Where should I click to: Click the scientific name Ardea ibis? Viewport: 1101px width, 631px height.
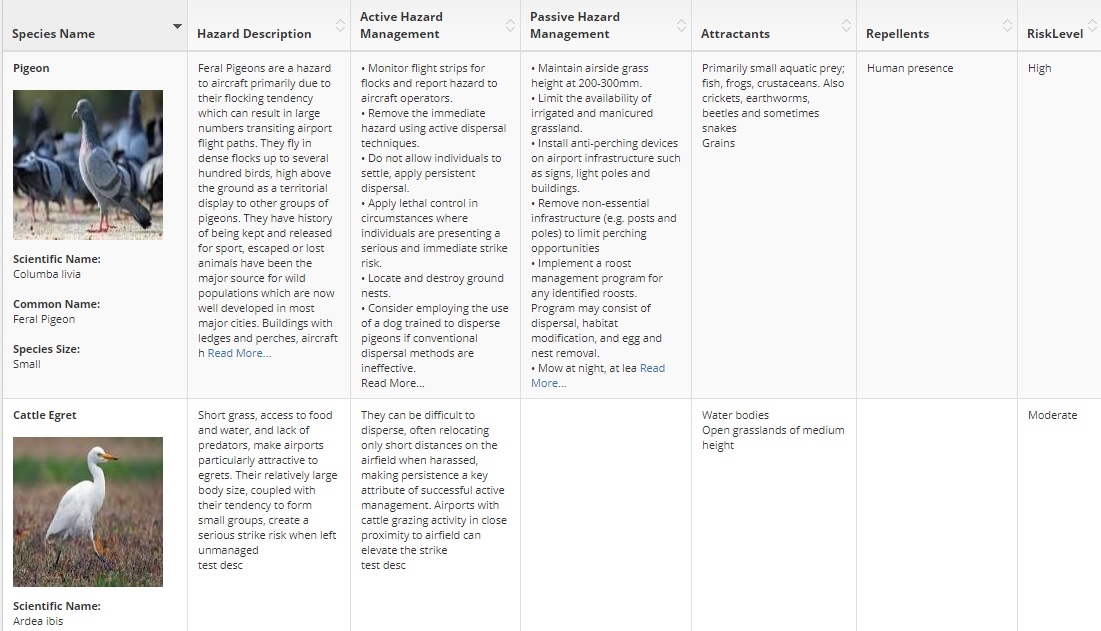39,621
